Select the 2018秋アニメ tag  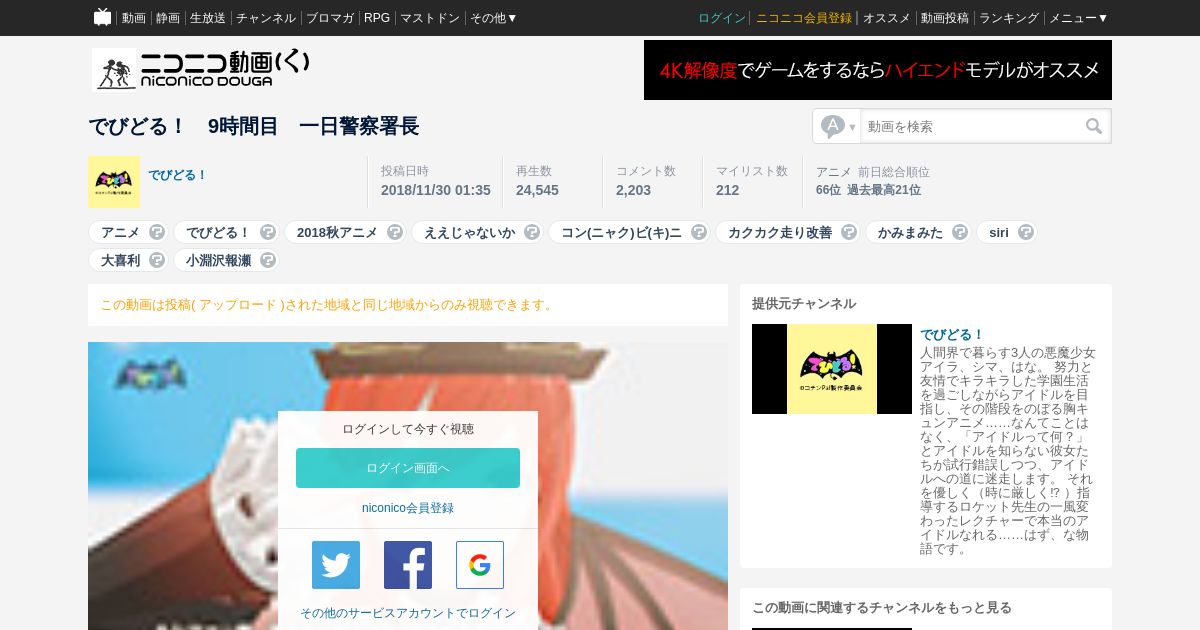[337, 232]
